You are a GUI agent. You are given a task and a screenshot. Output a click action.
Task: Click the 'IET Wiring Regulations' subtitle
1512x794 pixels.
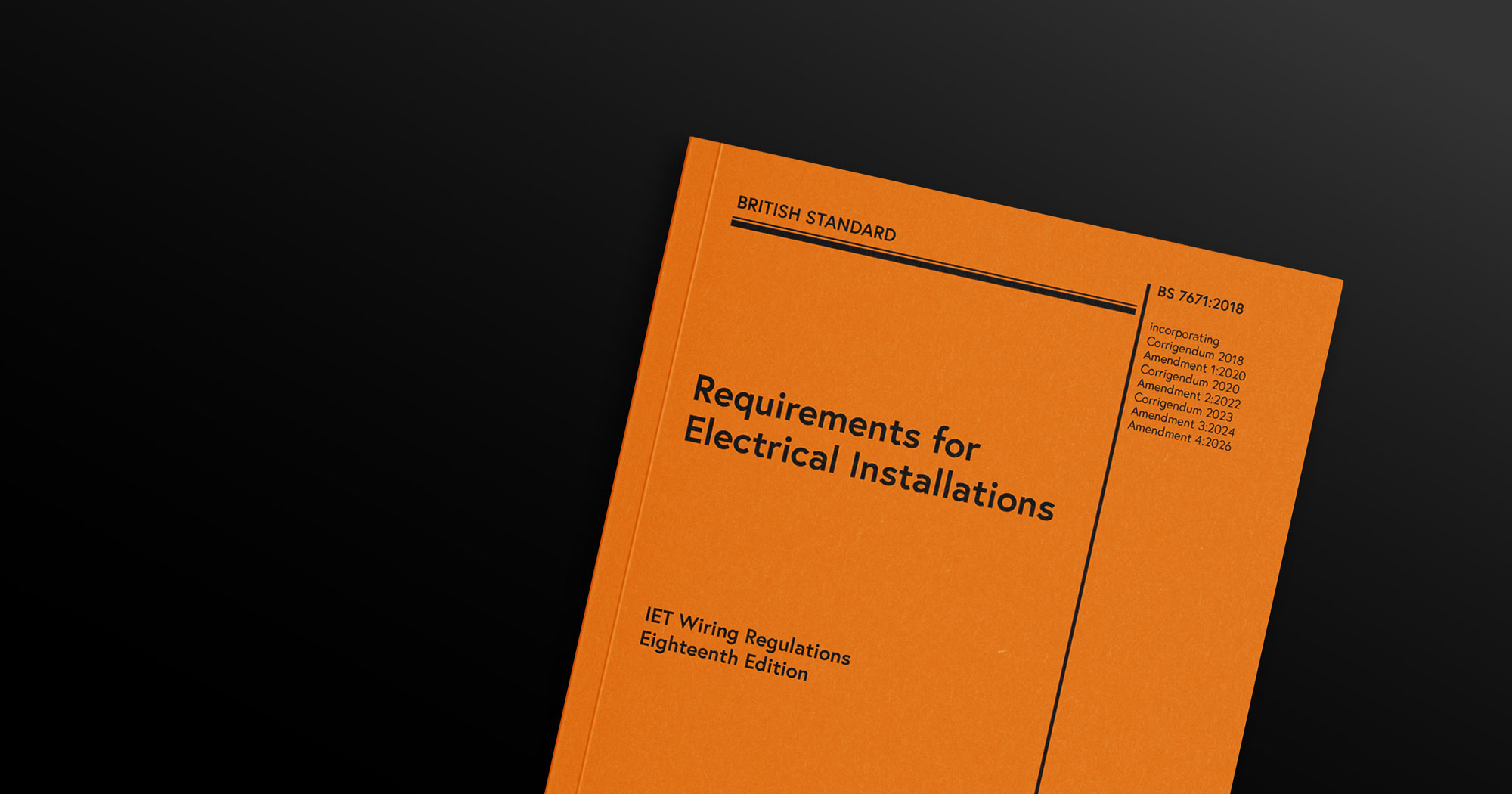point(748,636)
